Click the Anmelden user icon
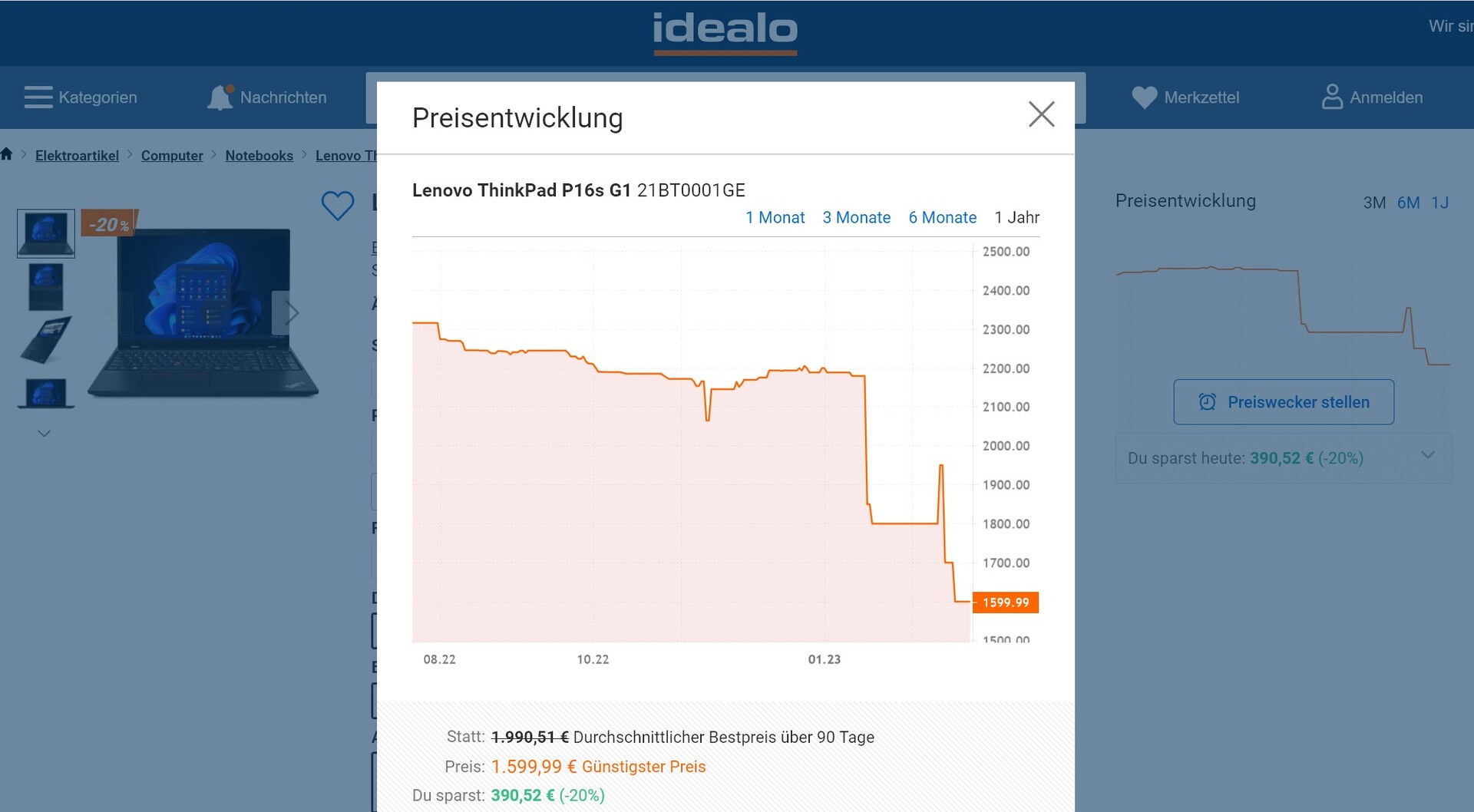Screen dimensions: 1474x812 click(x=1332, y=97)
